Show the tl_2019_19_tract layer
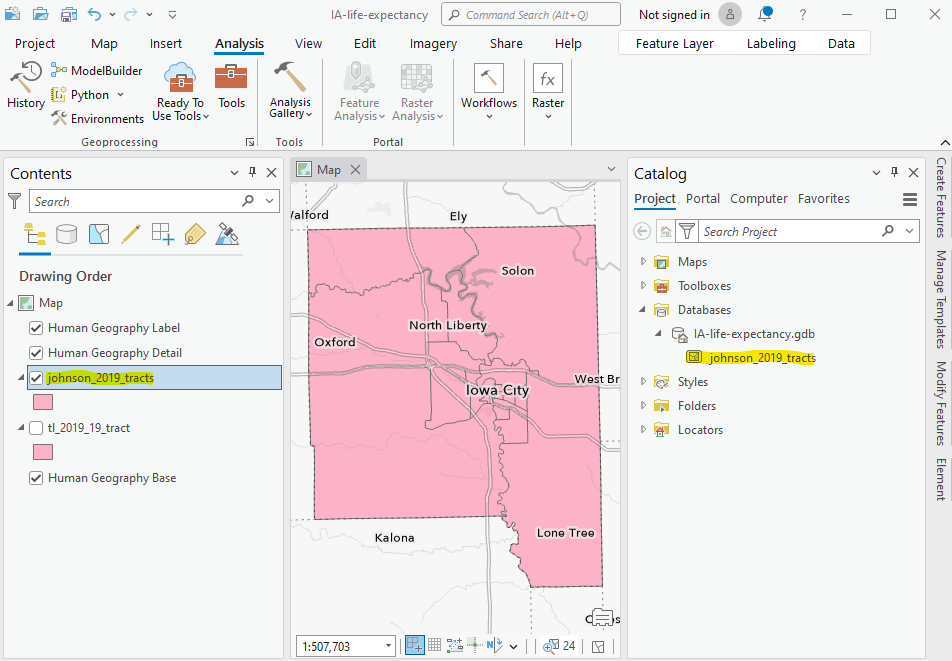The height and width of the screenshot is (661, 952). 36,428
